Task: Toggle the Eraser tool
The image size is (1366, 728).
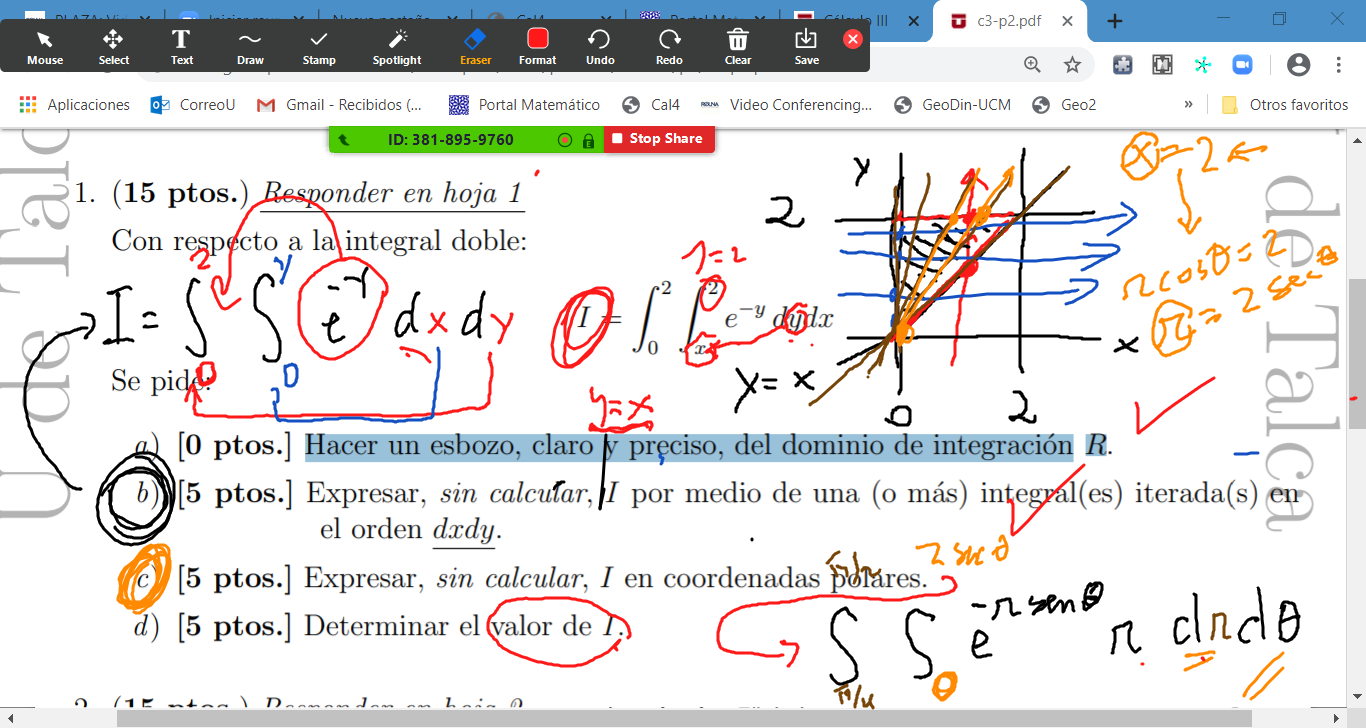Action: 476,46
